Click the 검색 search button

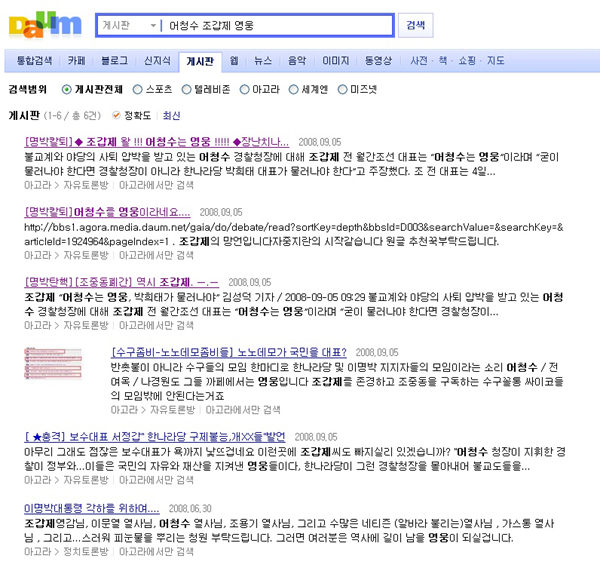click(416, 25)
